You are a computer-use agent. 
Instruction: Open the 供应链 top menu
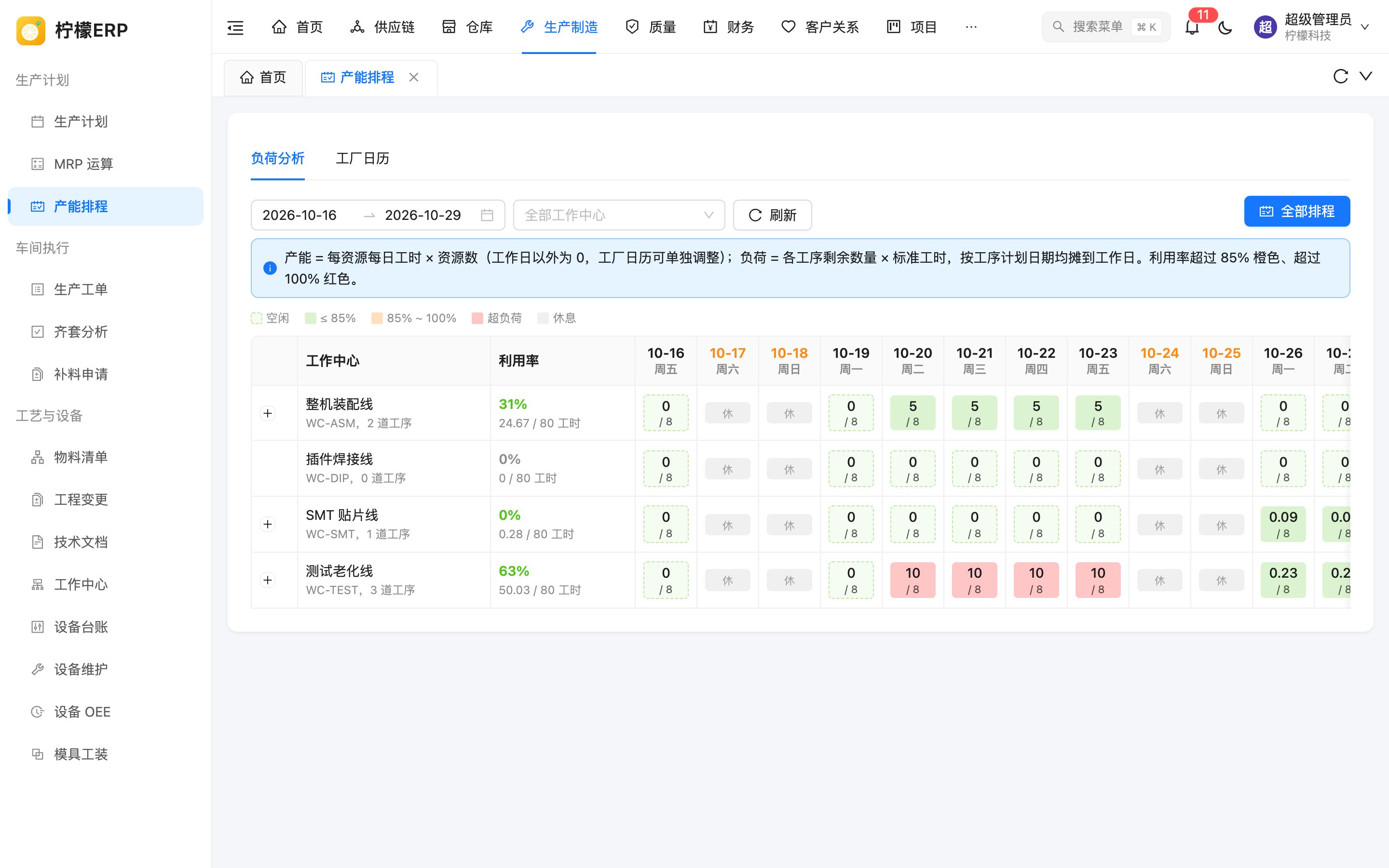(x=382, y=27)
